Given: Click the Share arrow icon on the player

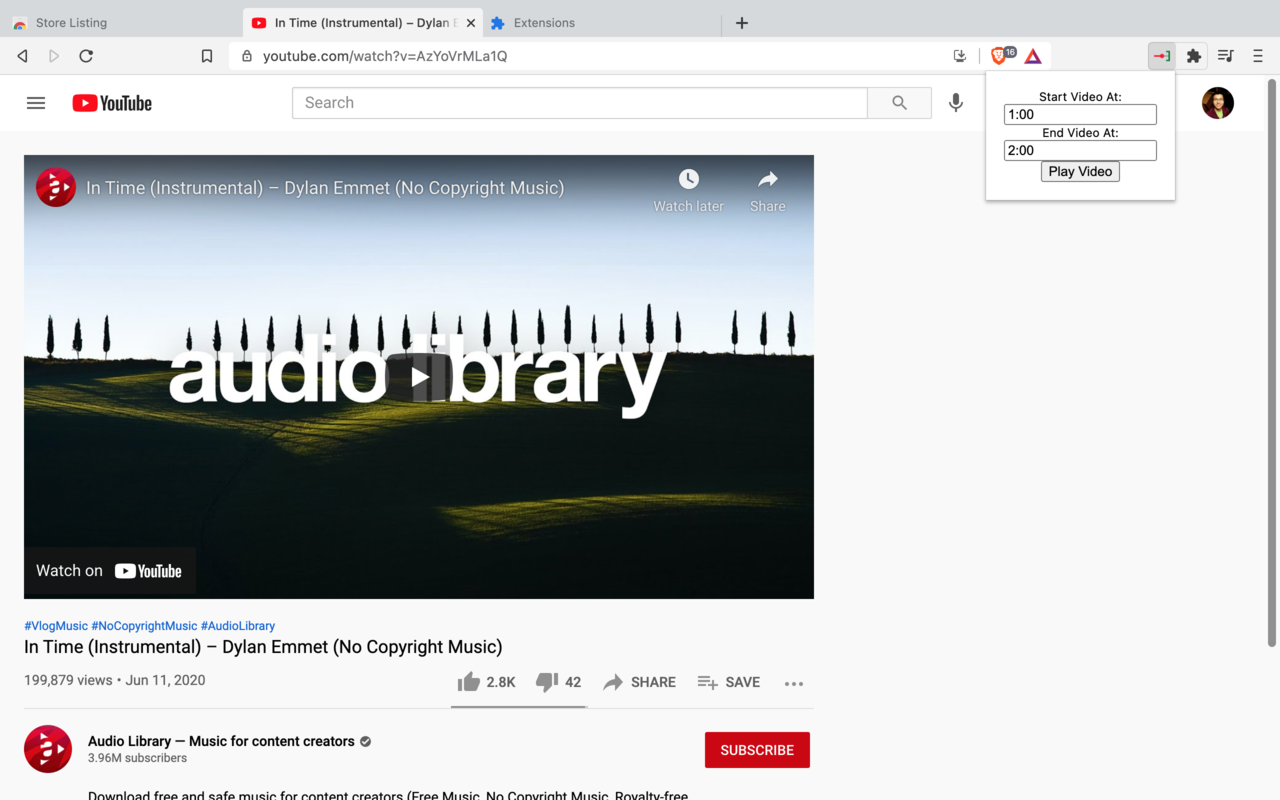Looking at the screenshot, I should tap(767, 179).
